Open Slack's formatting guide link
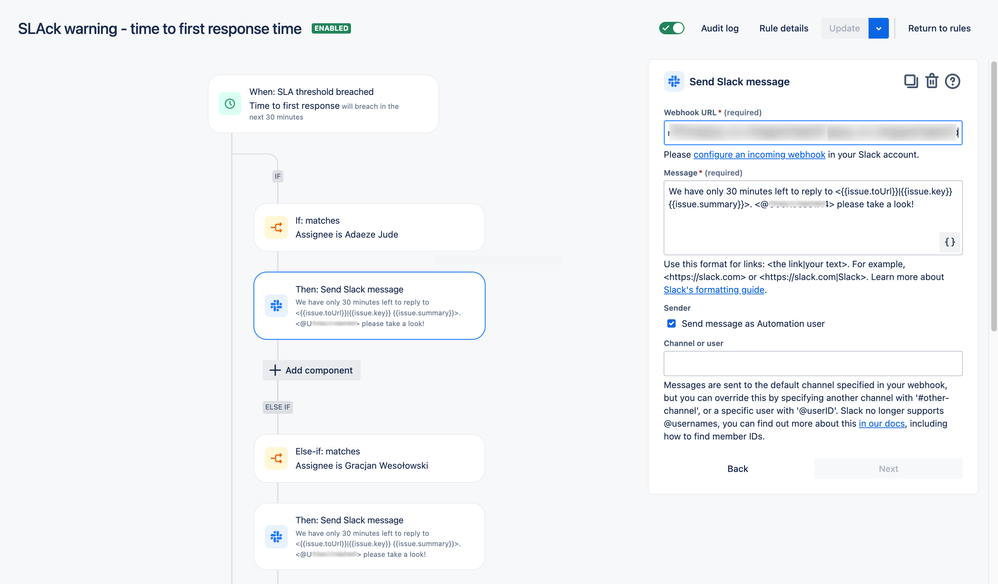 pos(713,289)
